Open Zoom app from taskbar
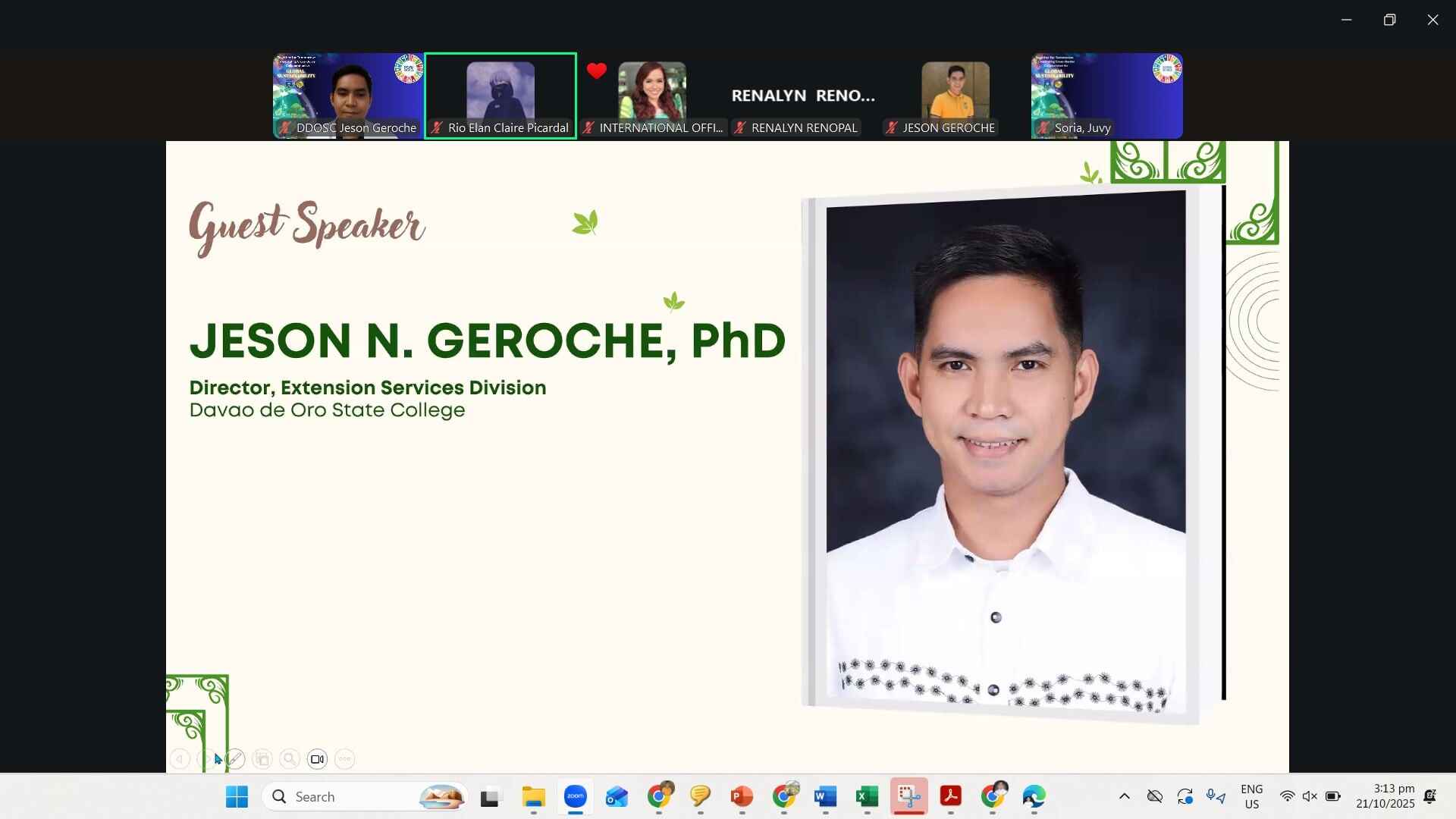 [576, 797]
